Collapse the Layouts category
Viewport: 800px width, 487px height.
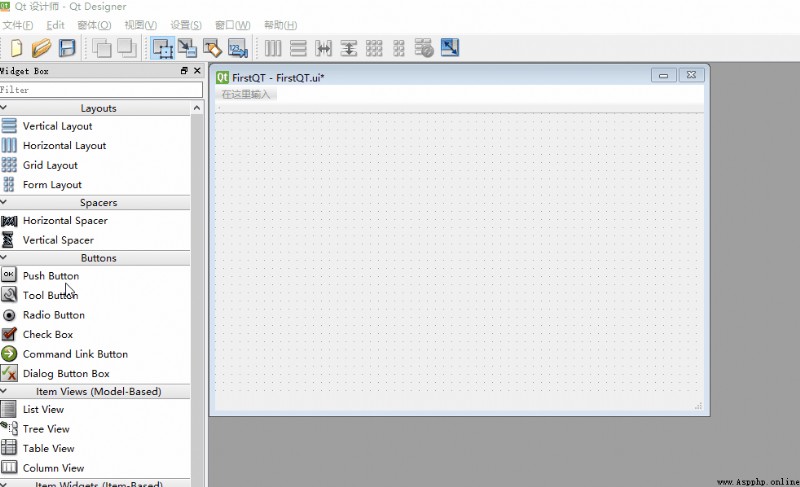click(x=4, y=108)
